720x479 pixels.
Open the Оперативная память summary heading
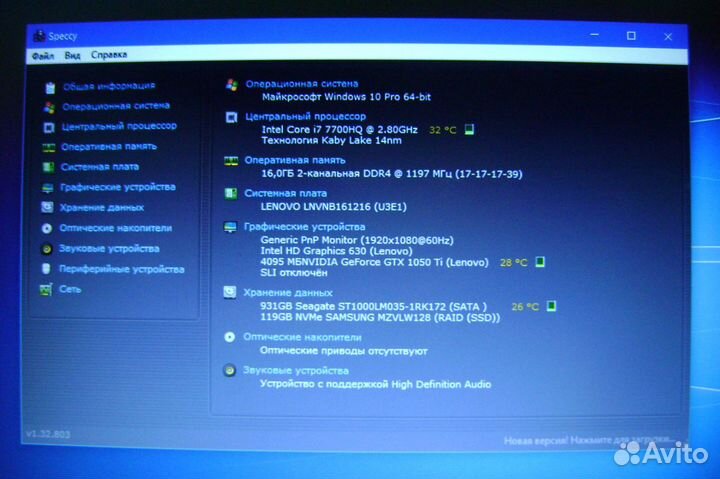pyautogui.click(x=295, y=160)
